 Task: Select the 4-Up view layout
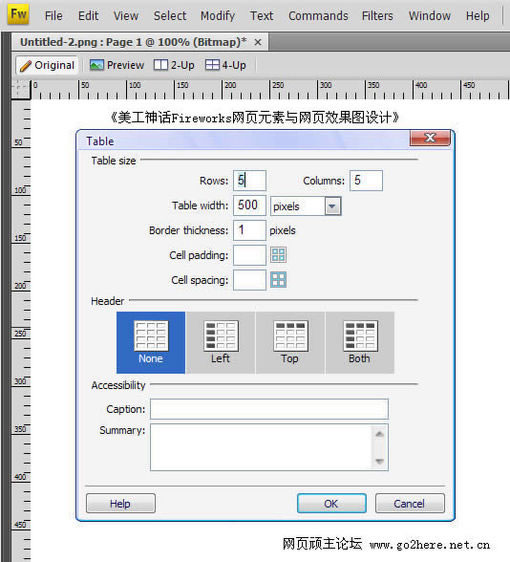pyautogui.click(x=225, y=65)
